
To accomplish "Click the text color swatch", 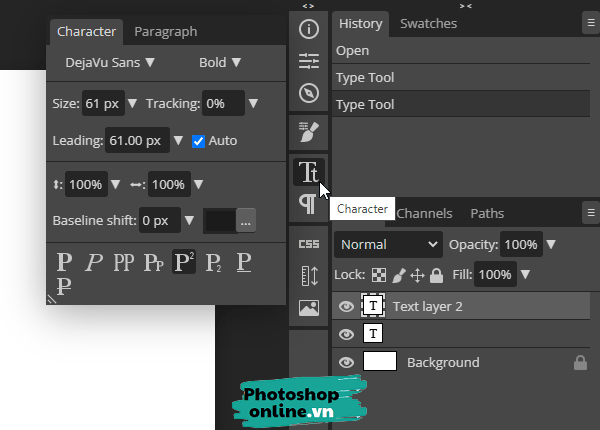I will tap(220, 220).
